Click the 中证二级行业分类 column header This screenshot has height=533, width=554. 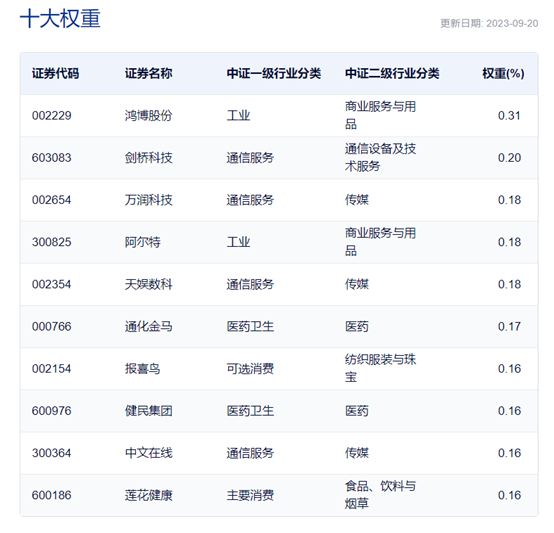click(392, 73)
